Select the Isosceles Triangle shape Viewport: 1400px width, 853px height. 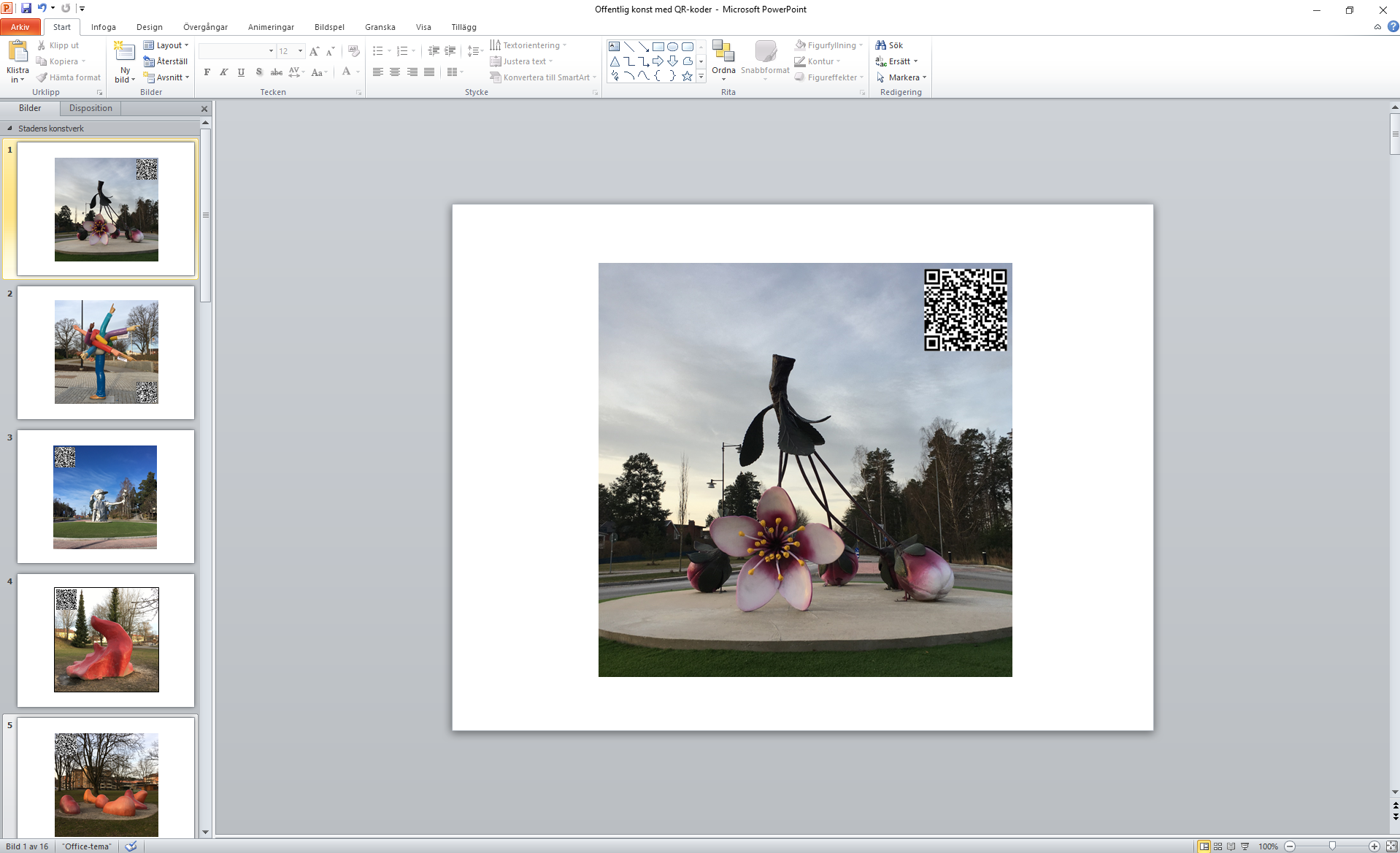click(615, 61)
